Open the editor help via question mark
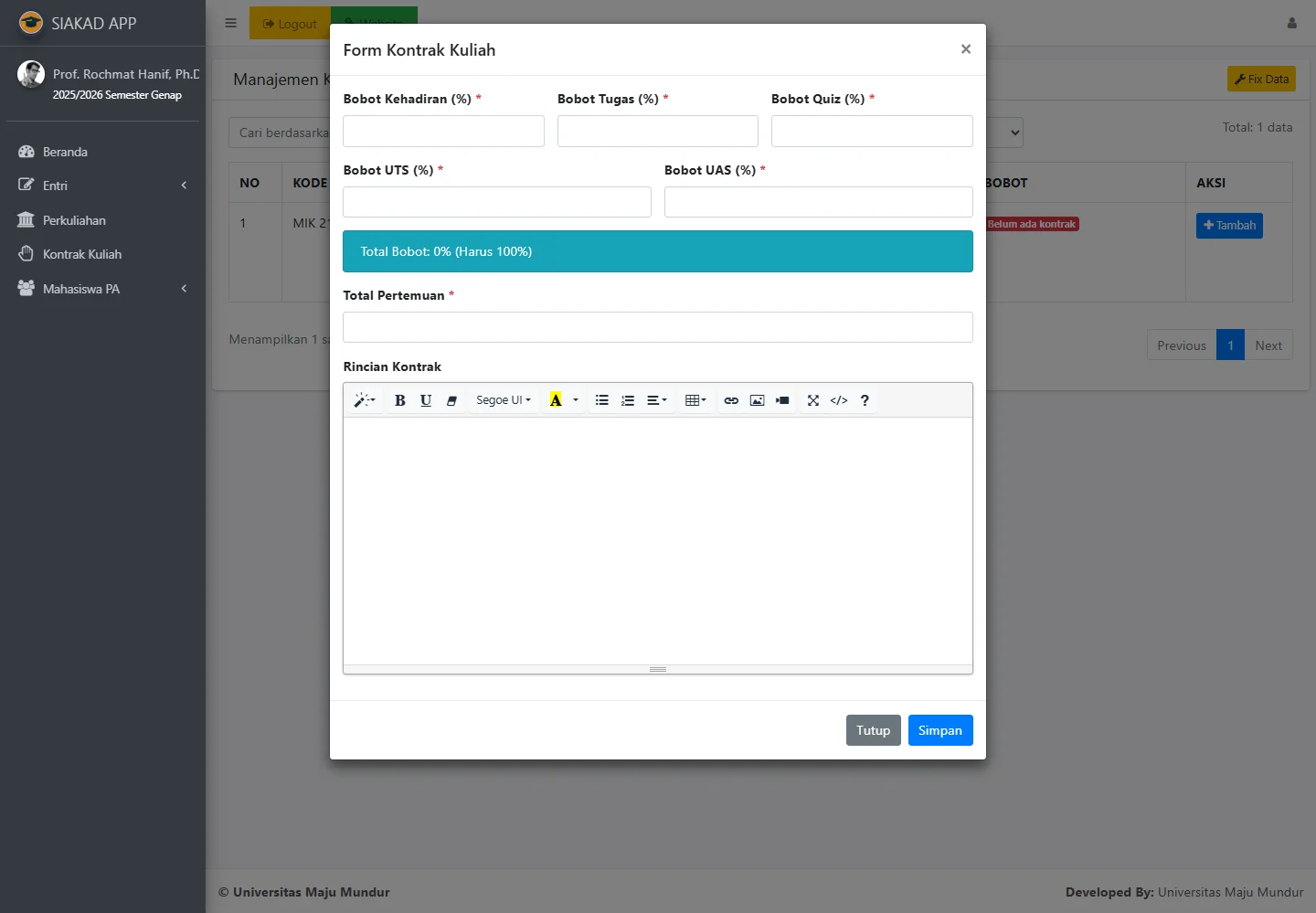Screen dimensions: 1316x913 pyautogui.click(x=865, y=400)
